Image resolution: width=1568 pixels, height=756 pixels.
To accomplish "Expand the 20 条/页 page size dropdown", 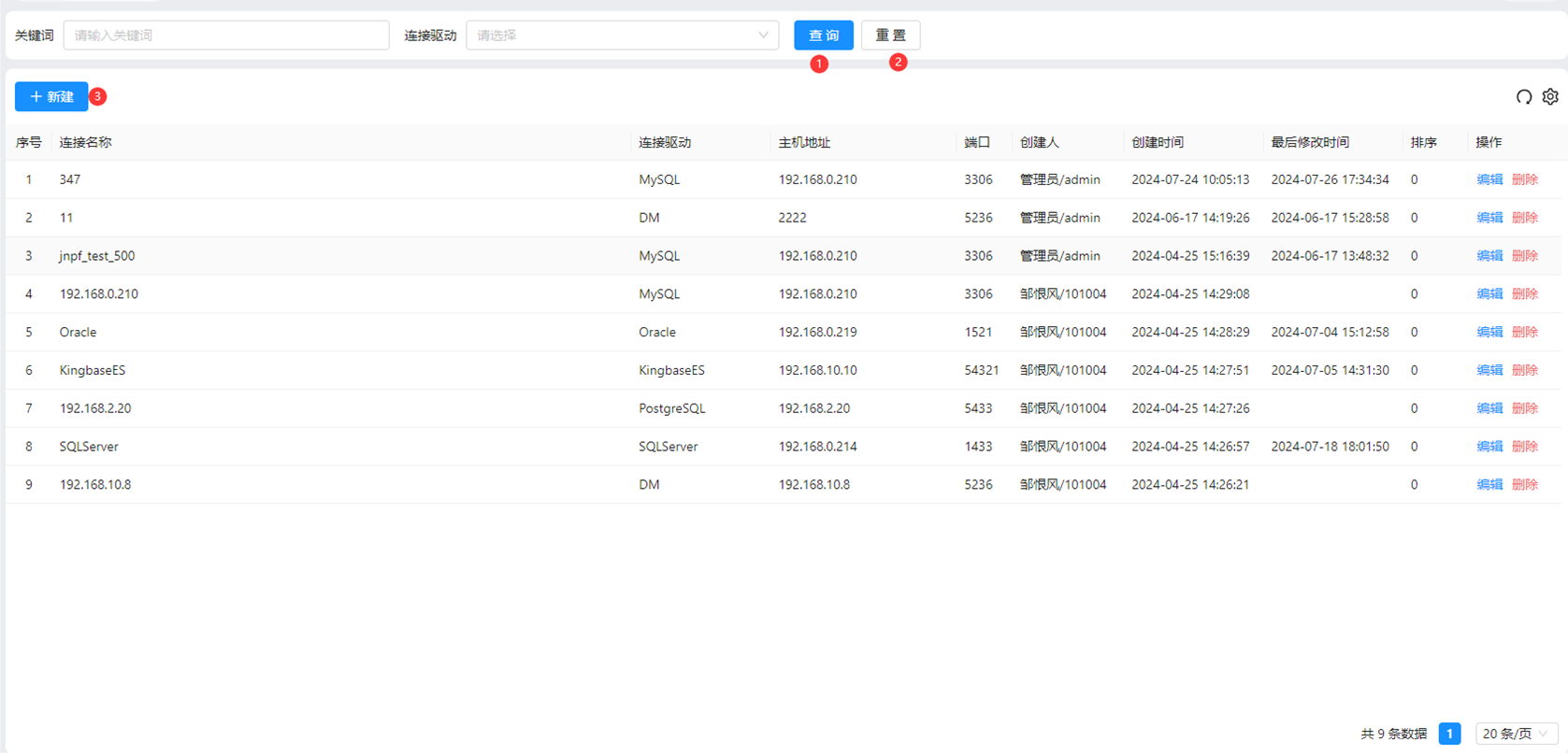I will coord(1516,734).
